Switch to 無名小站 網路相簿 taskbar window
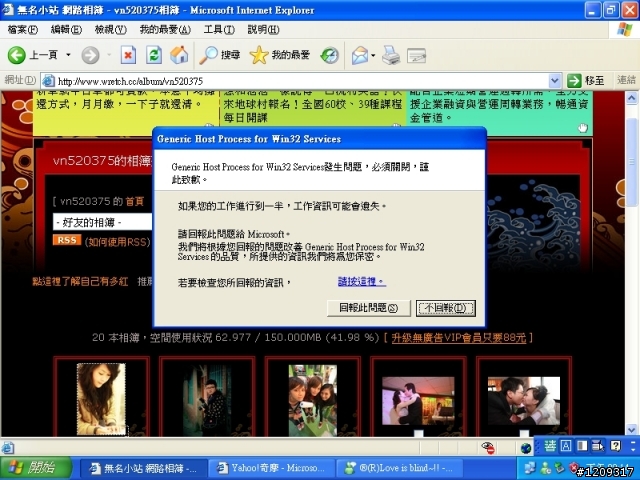This screenshot has width=640, height=480. click(x=143, y=468)
